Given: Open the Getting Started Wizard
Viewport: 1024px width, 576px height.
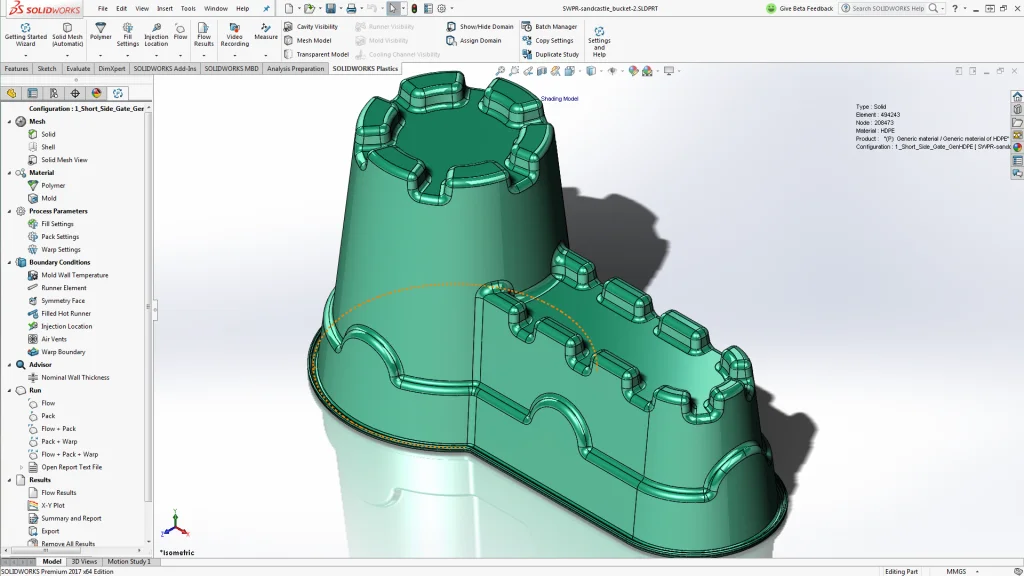Looking at the screenshot, I should 25,34.
